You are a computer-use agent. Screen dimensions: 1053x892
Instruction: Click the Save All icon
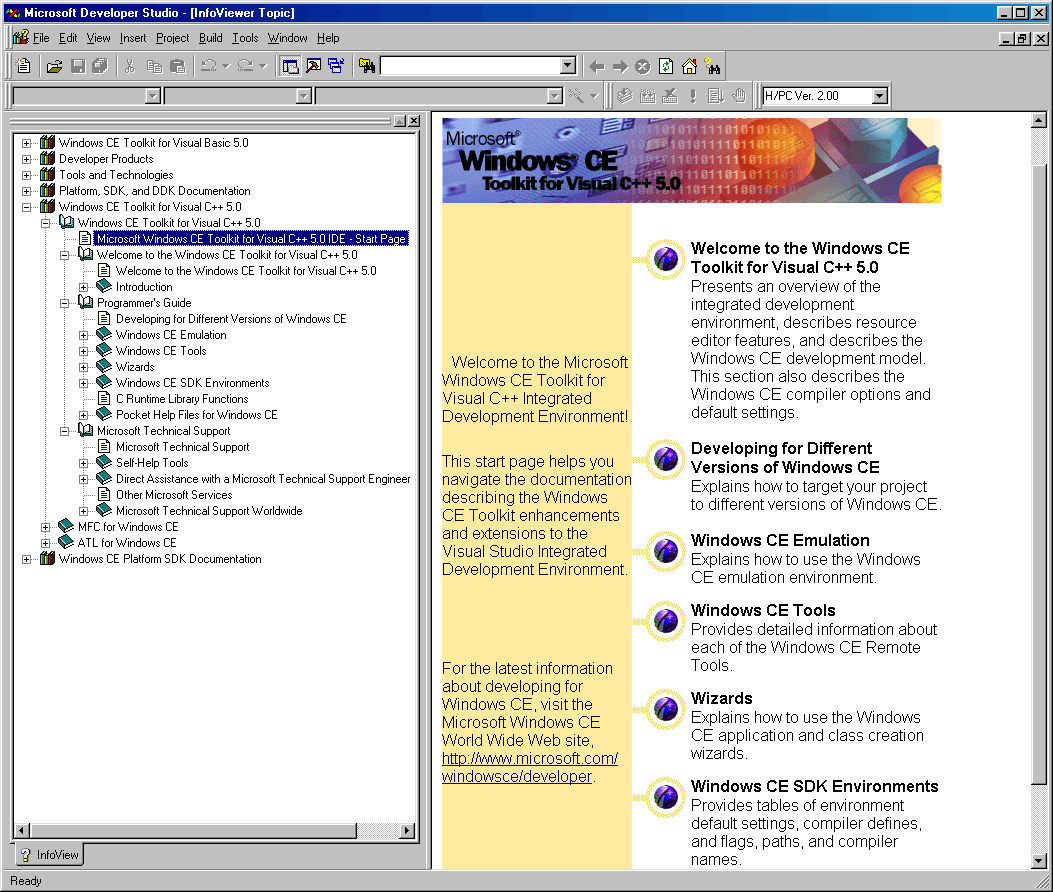pyautogui.click(x=100, y=66)
